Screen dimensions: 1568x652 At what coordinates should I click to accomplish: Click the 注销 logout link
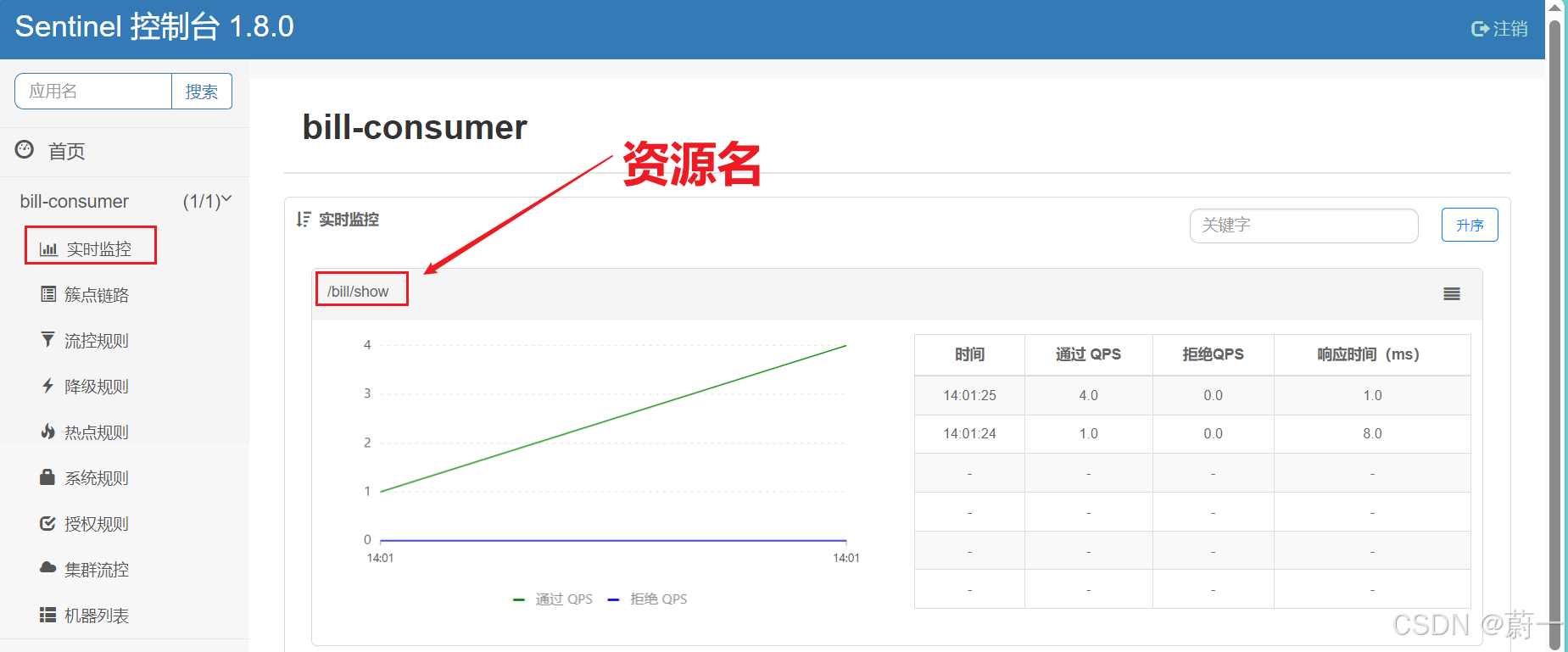(x=1509, y=29)
